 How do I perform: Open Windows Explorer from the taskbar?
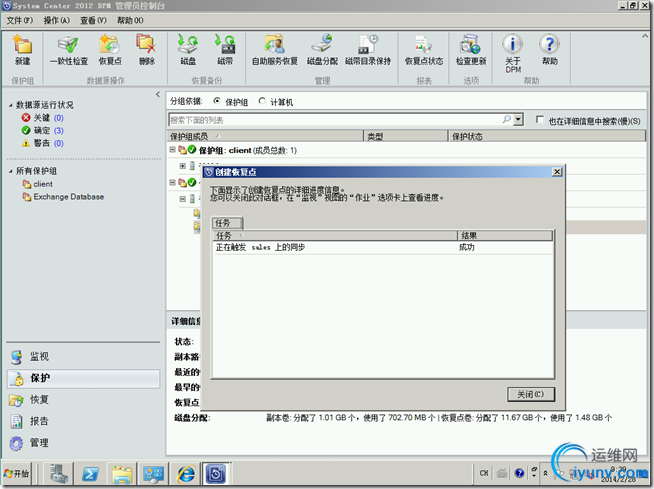pos(122,474)
